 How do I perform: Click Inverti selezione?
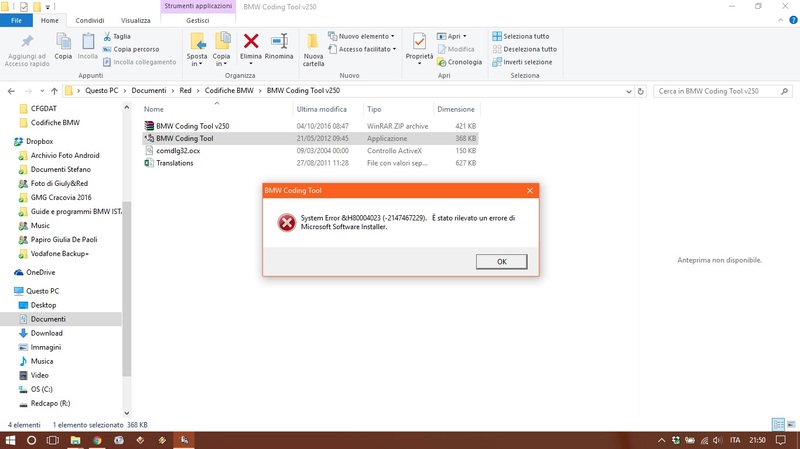coord(522,62)
